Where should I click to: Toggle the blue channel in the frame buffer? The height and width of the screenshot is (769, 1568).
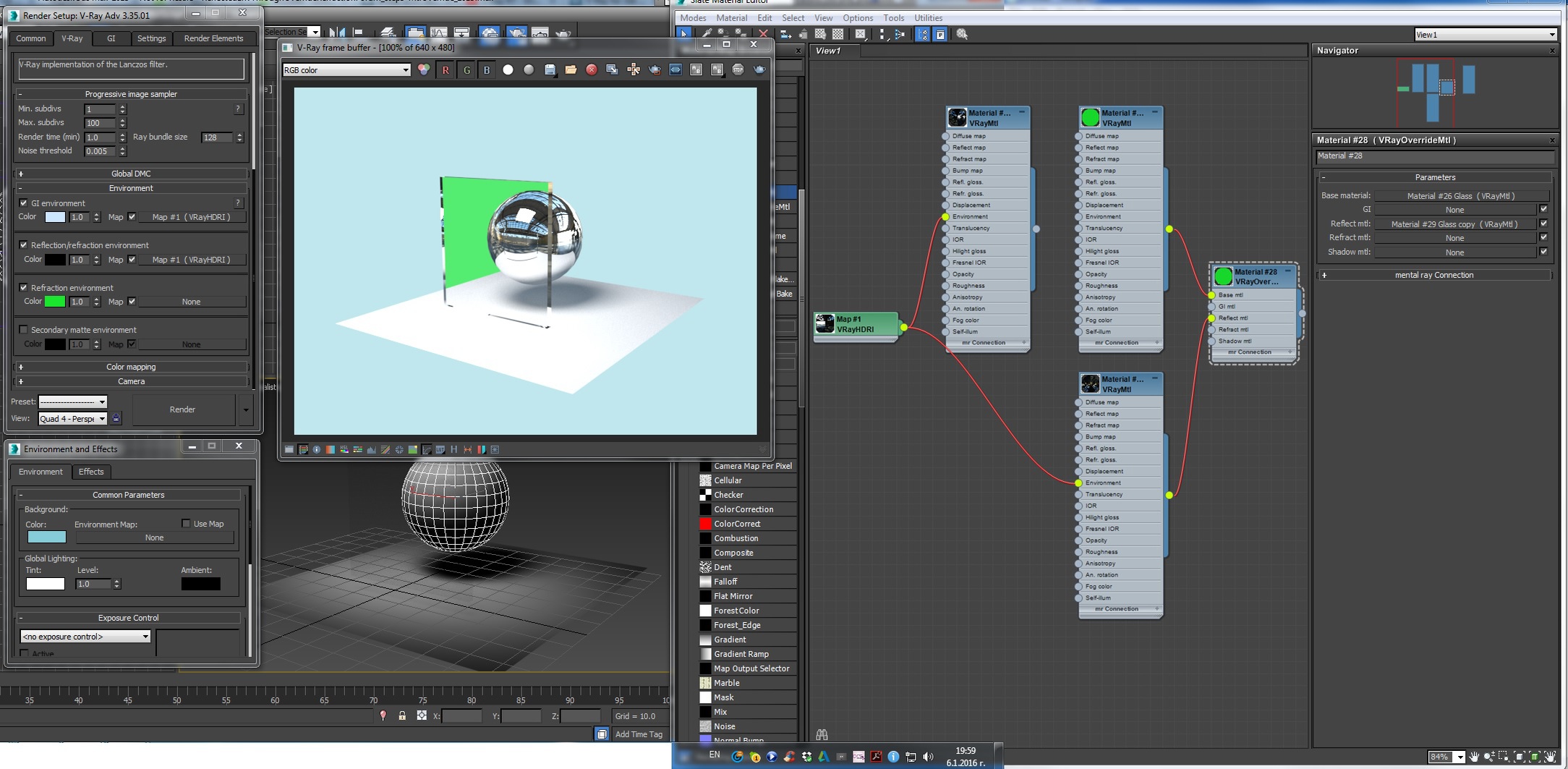(487, 70)
